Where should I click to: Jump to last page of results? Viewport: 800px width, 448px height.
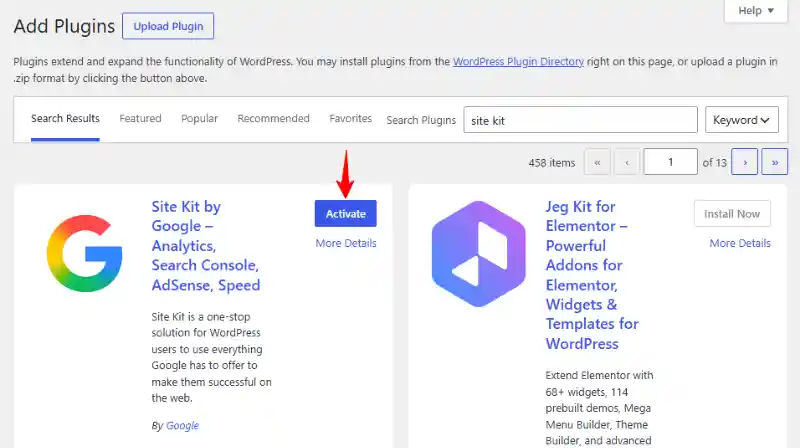tap(774, 162)
